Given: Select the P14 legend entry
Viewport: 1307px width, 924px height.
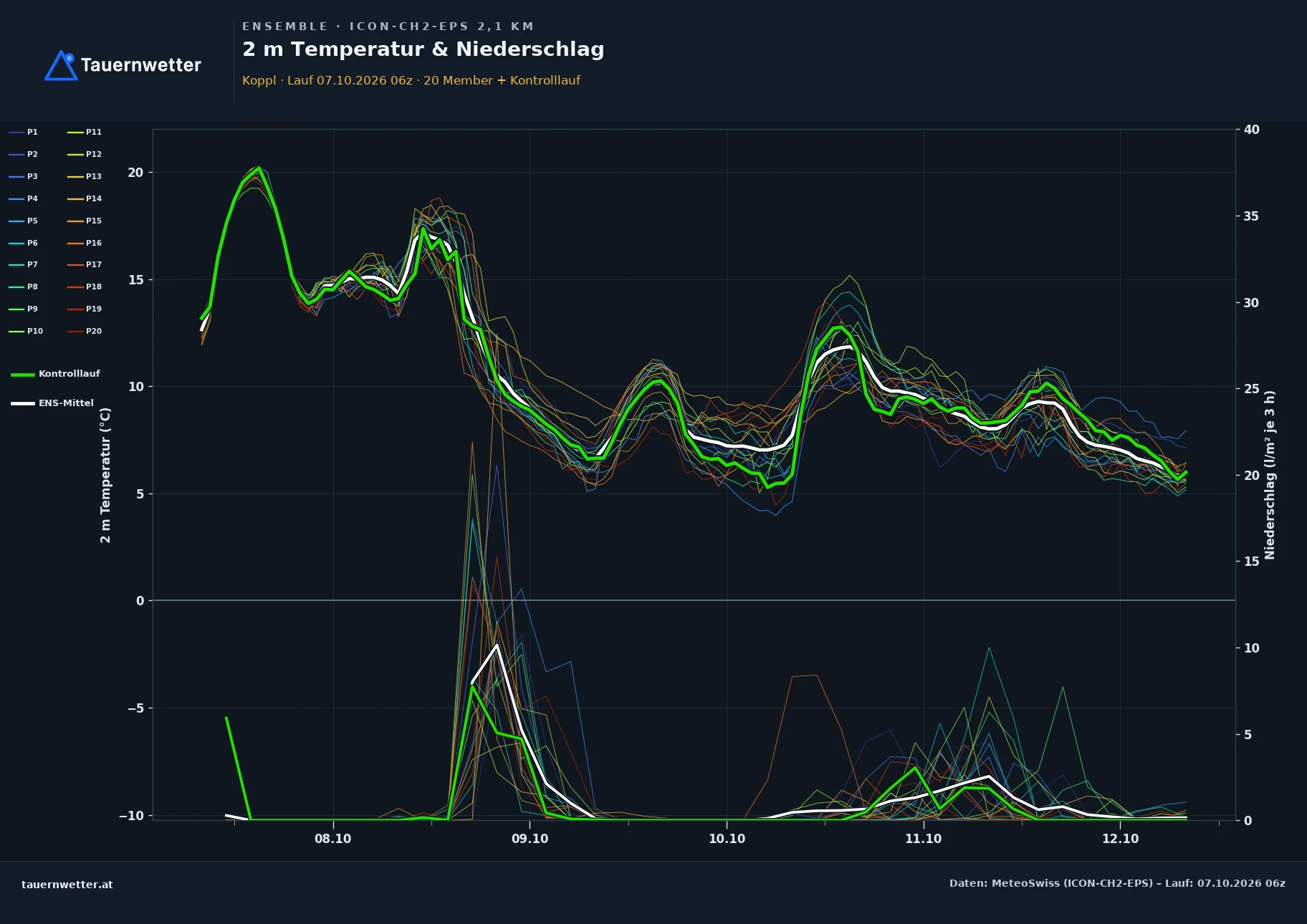Looking at the screenshot, I should 85,198.
